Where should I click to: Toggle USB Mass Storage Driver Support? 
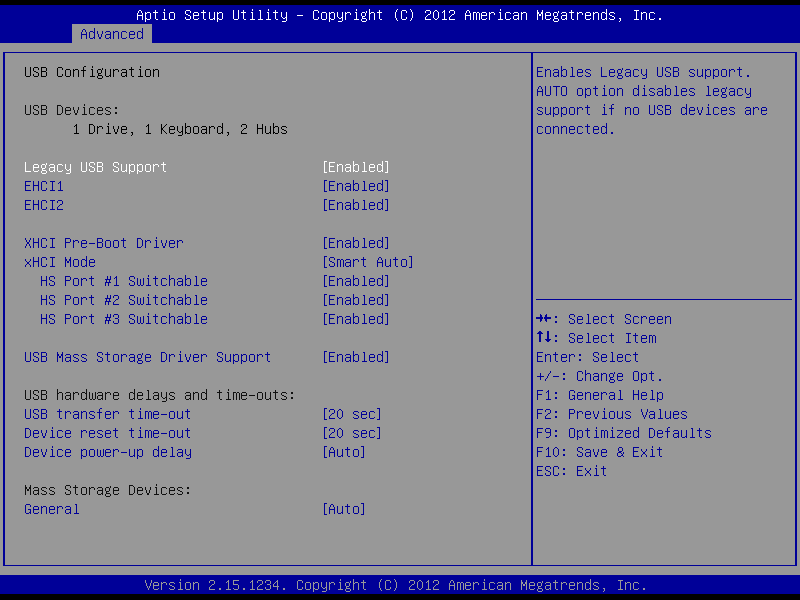[355, 357]
